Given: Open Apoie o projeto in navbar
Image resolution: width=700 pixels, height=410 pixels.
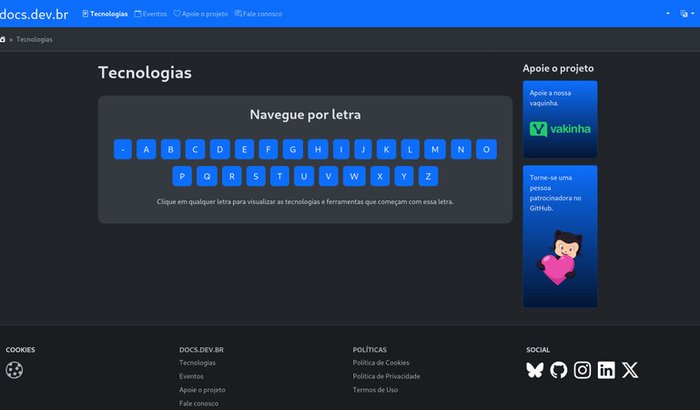Looking at the screenshot, I should (x=201, y=14).
